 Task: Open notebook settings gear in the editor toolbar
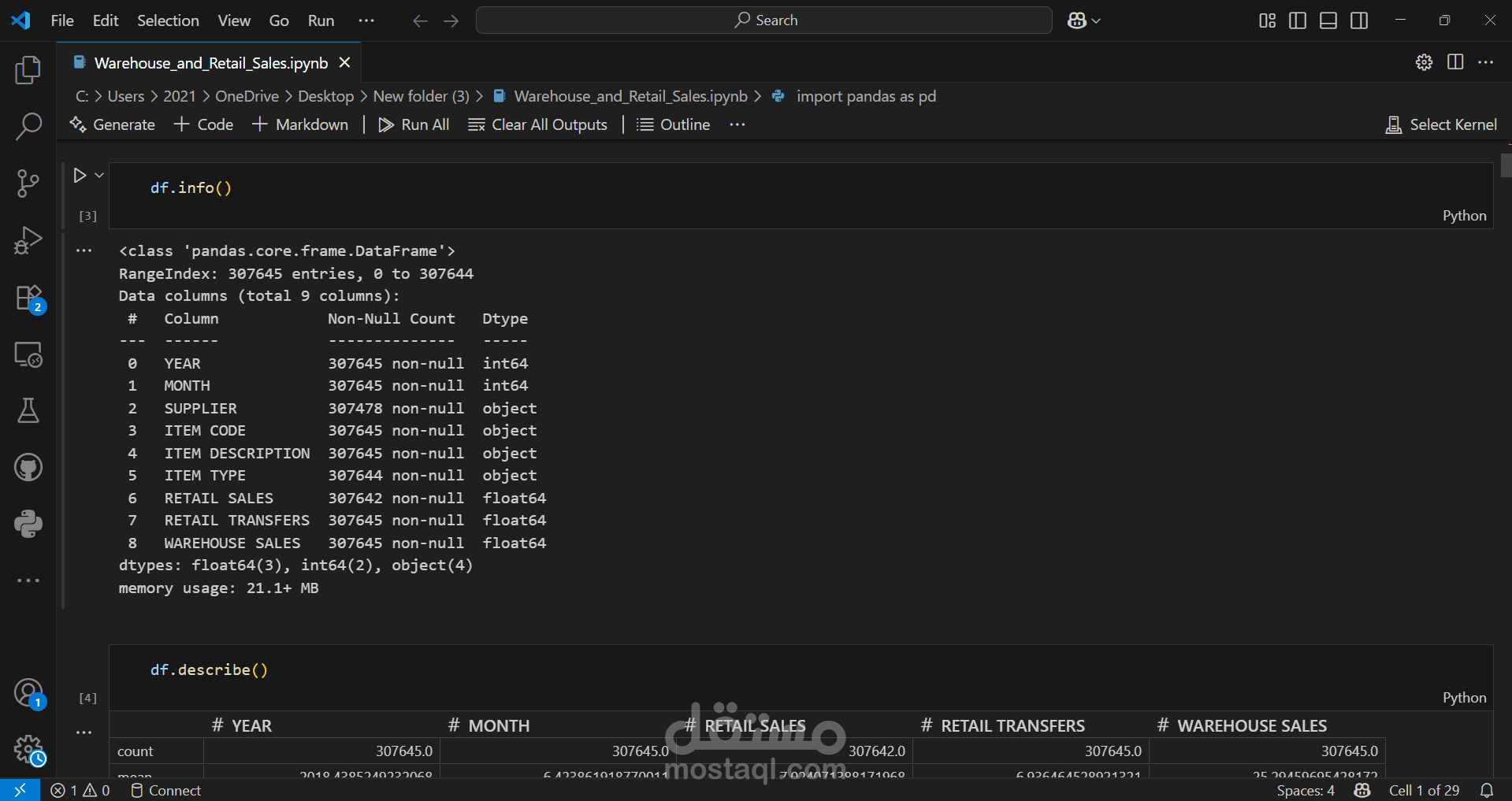[1424, 62]
